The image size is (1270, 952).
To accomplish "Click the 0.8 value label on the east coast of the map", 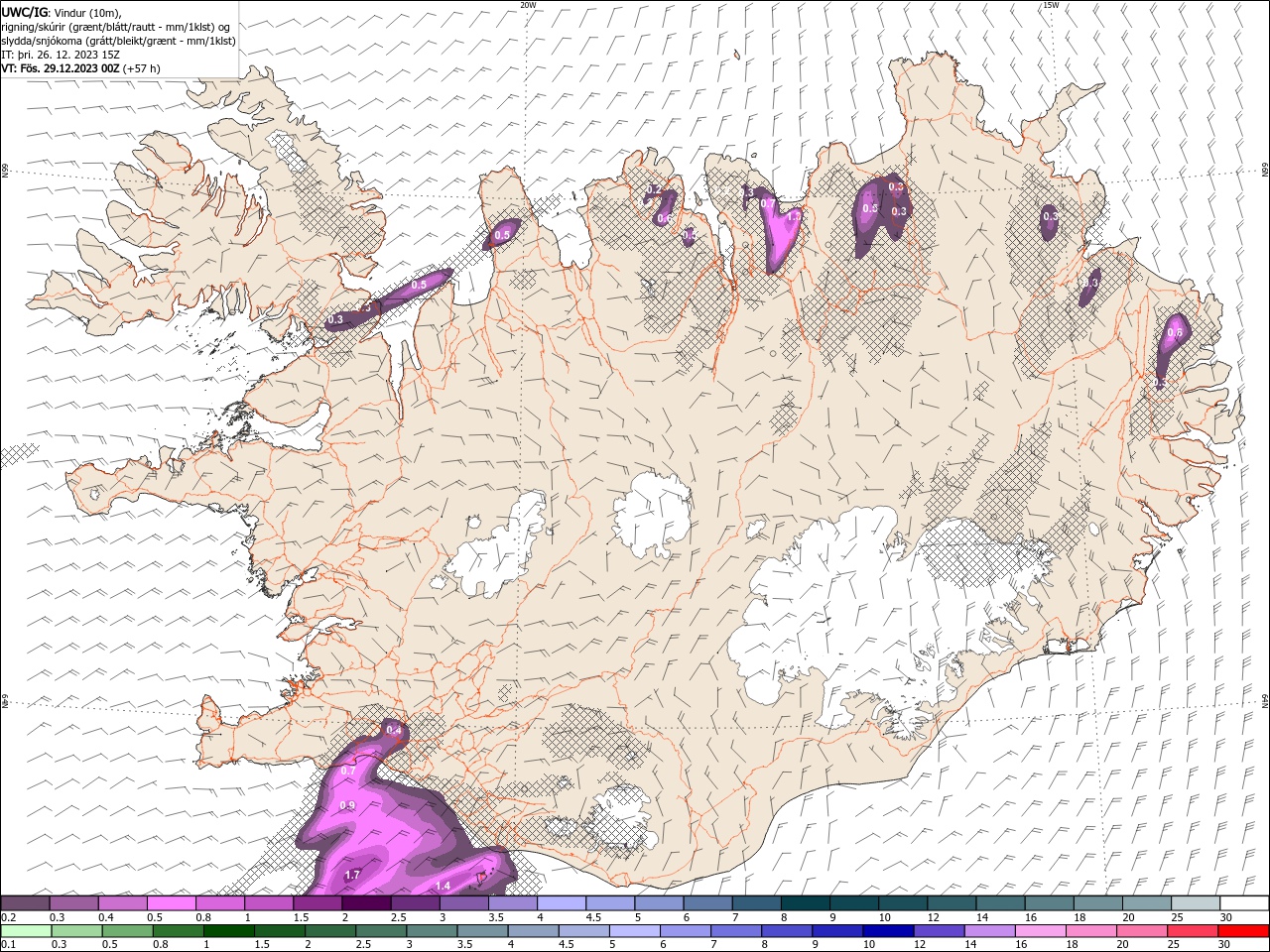I will click(x=1175, y=333).
